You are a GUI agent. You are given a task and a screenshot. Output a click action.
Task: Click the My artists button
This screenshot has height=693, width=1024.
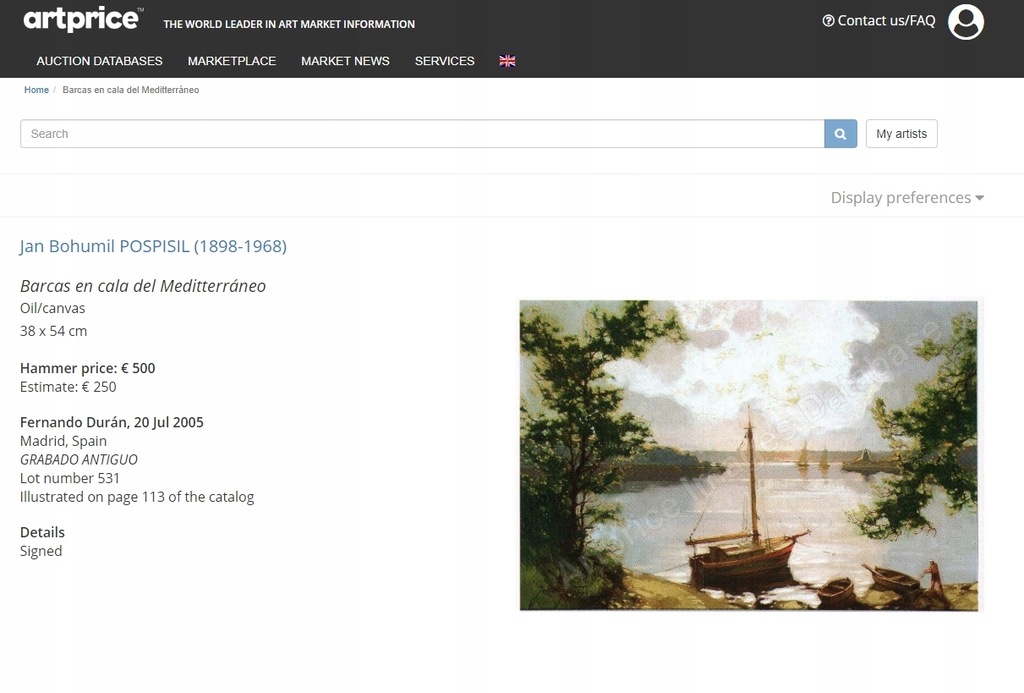pyautogui.click(x=901, y=134)
